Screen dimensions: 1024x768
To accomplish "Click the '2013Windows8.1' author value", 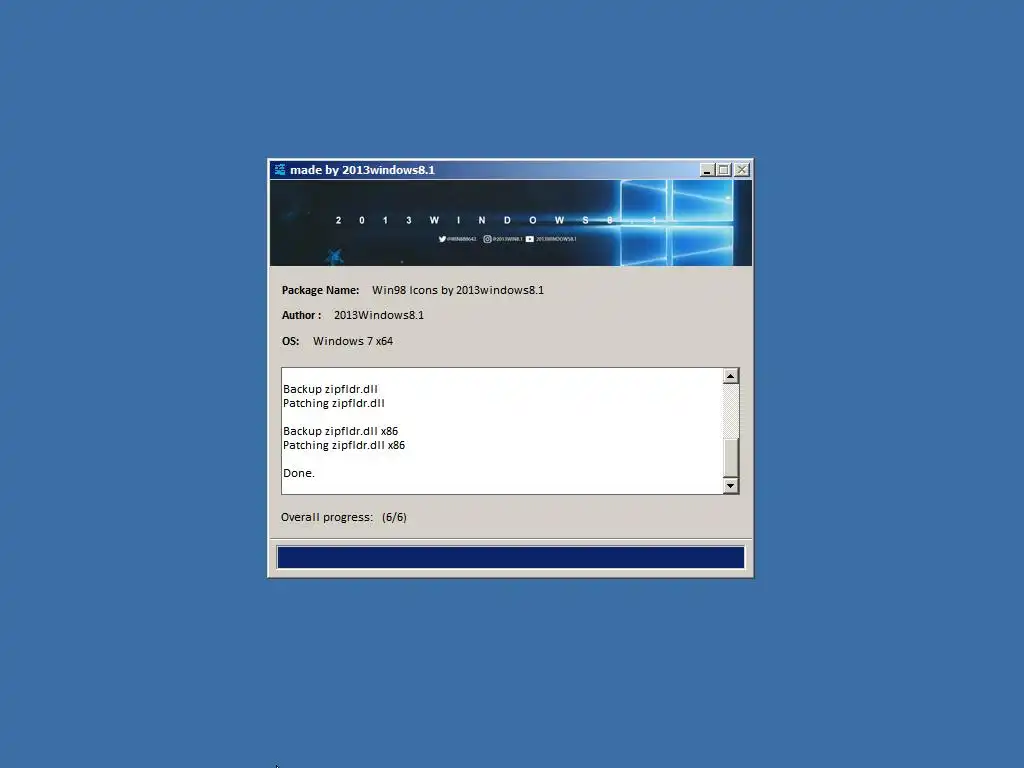I will click(x=379, y=315).
